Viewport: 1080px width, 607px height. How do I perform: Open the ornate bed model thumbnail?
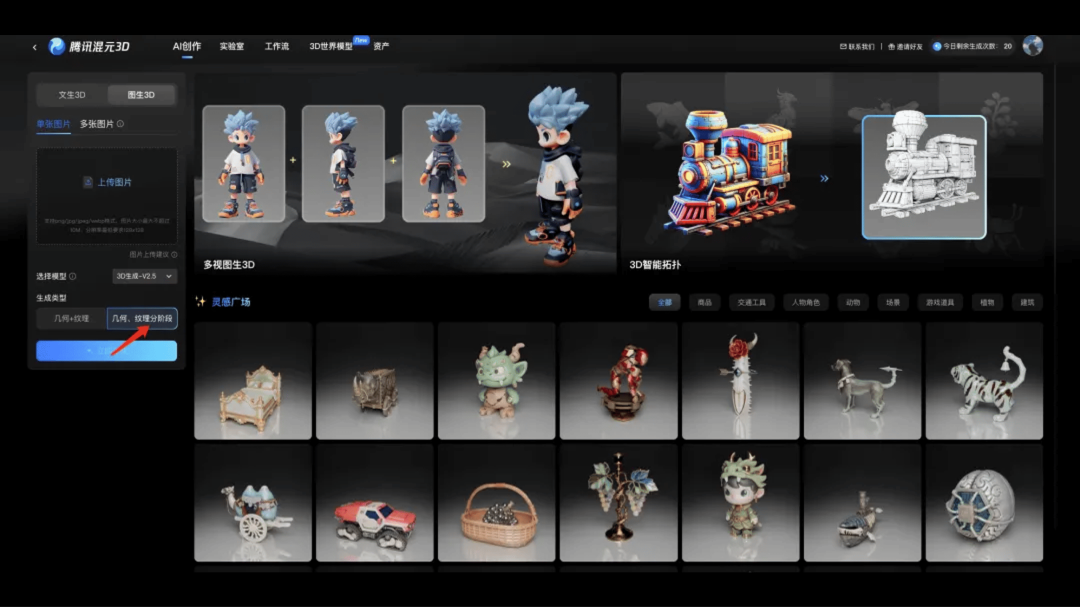pyautogui.click(x=253, y=381)
